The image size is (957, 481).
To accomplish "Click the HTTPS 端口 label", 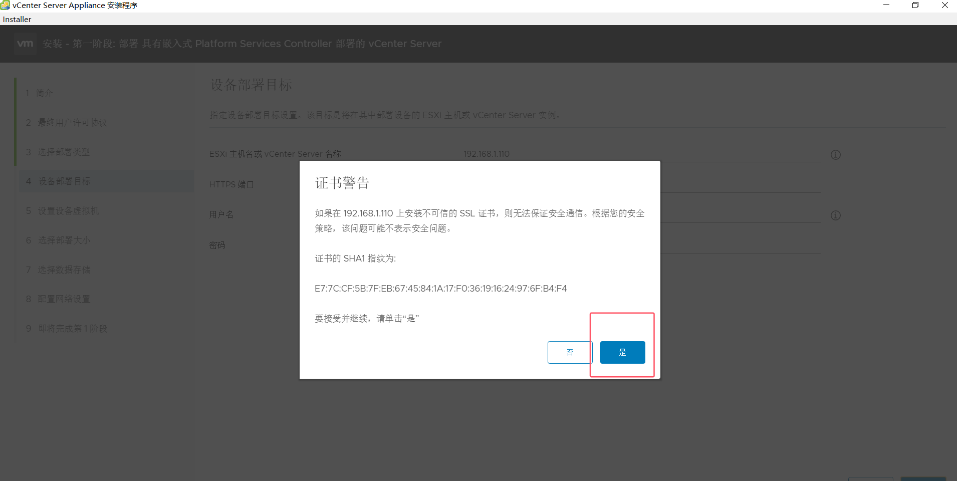I will [231, 184].
